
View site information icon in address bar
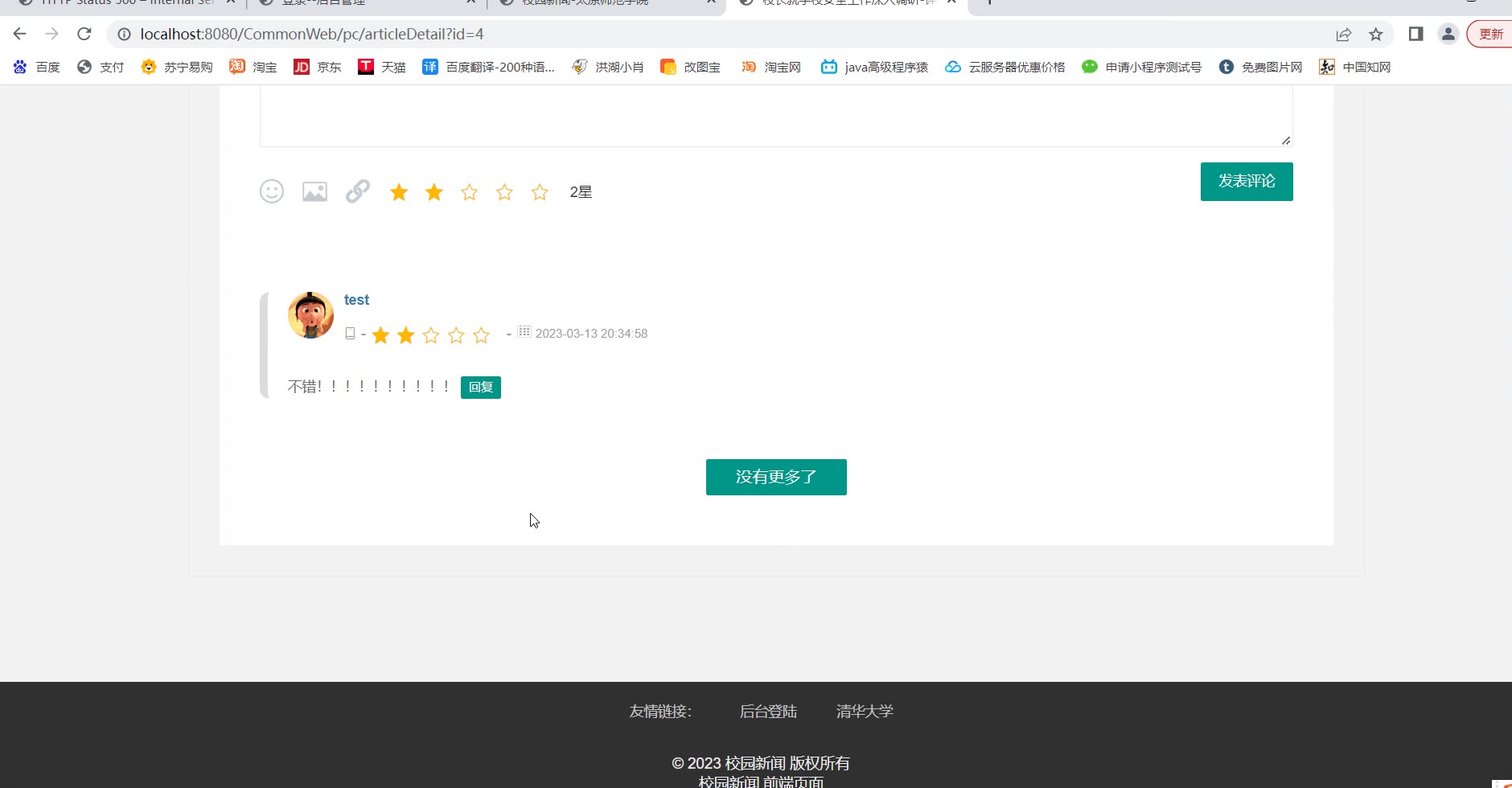[124, 34]
